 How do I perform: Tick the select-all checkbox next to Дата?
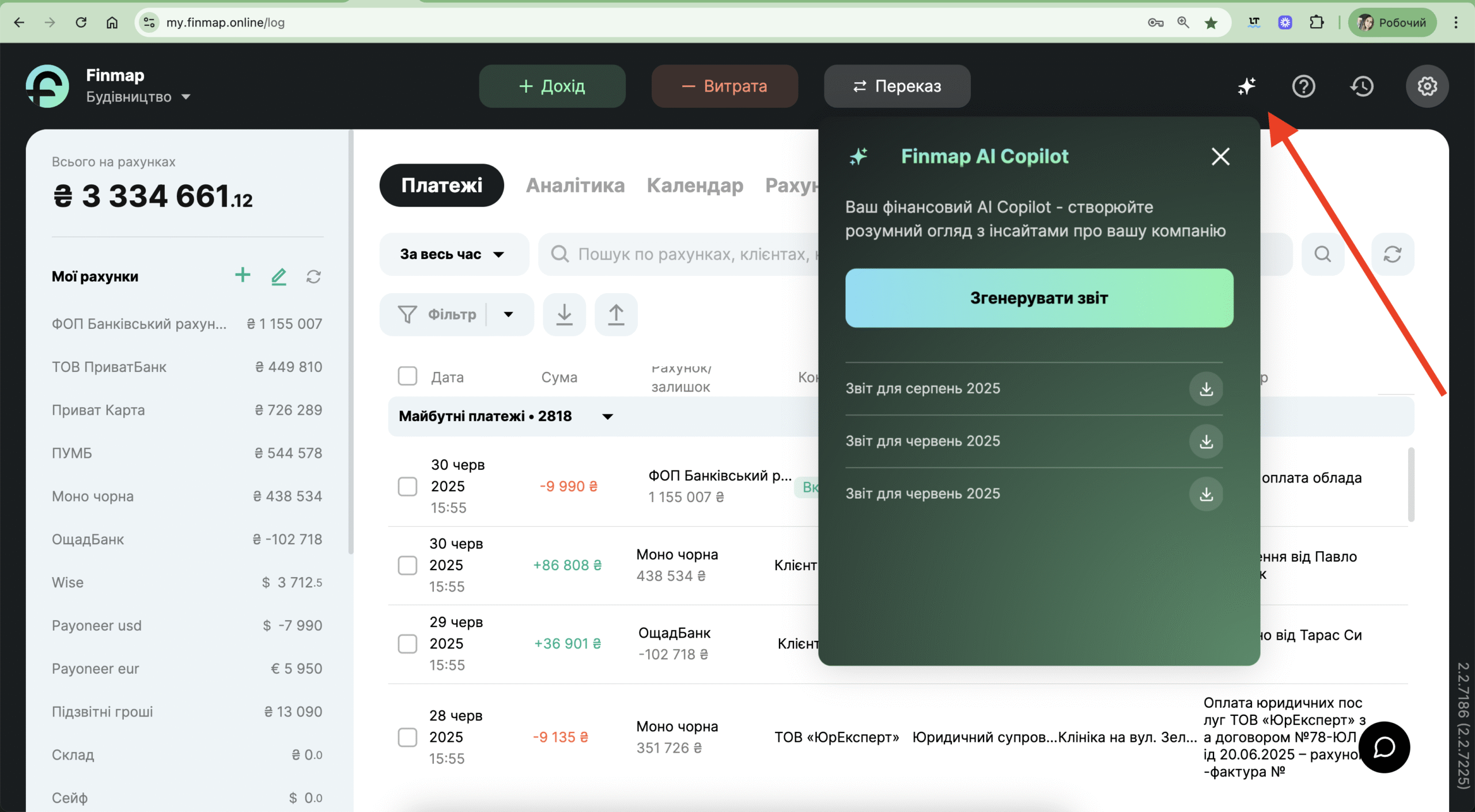tap(407, 376)
